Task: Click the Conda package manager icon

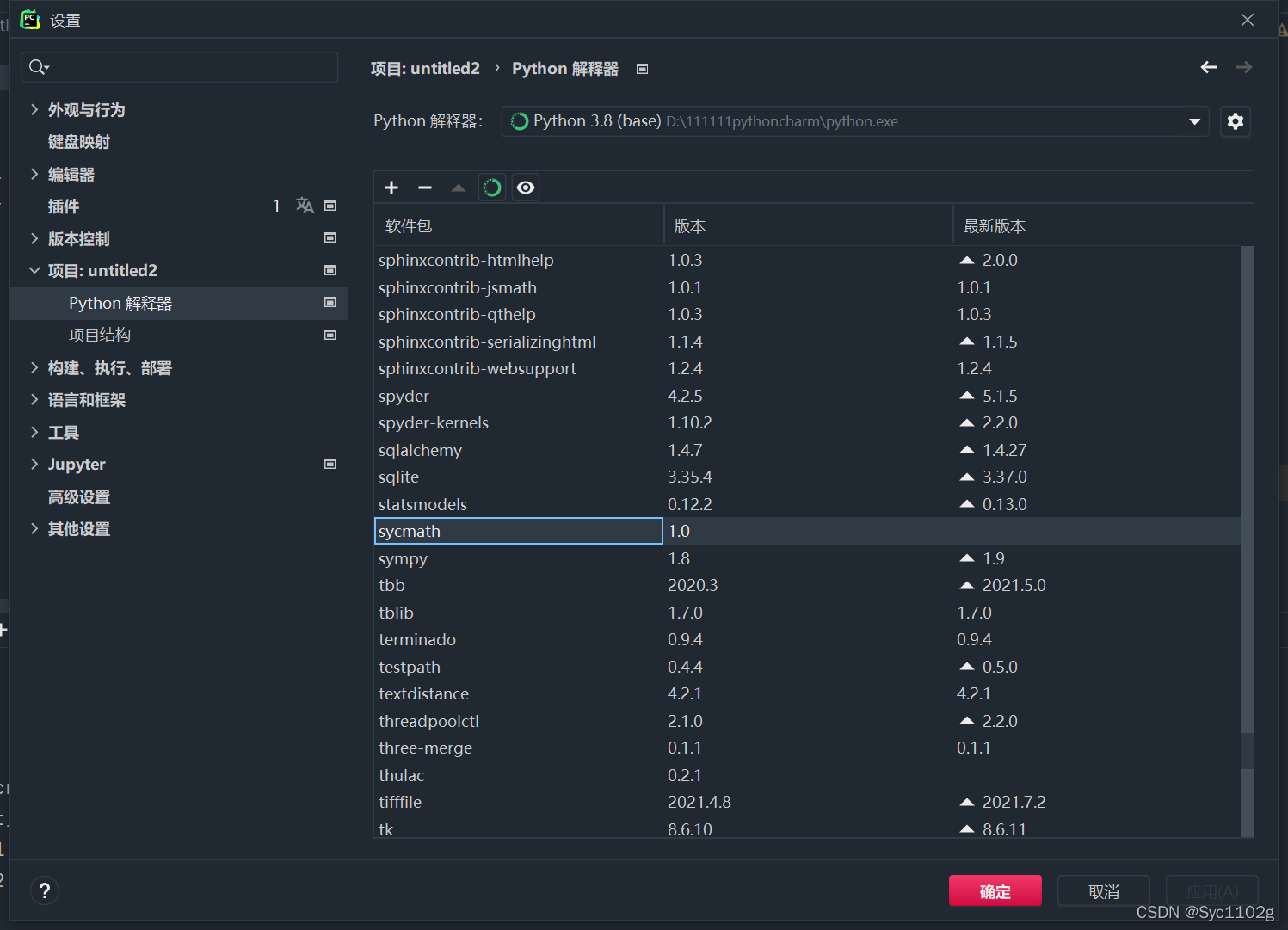Action: 492,188
